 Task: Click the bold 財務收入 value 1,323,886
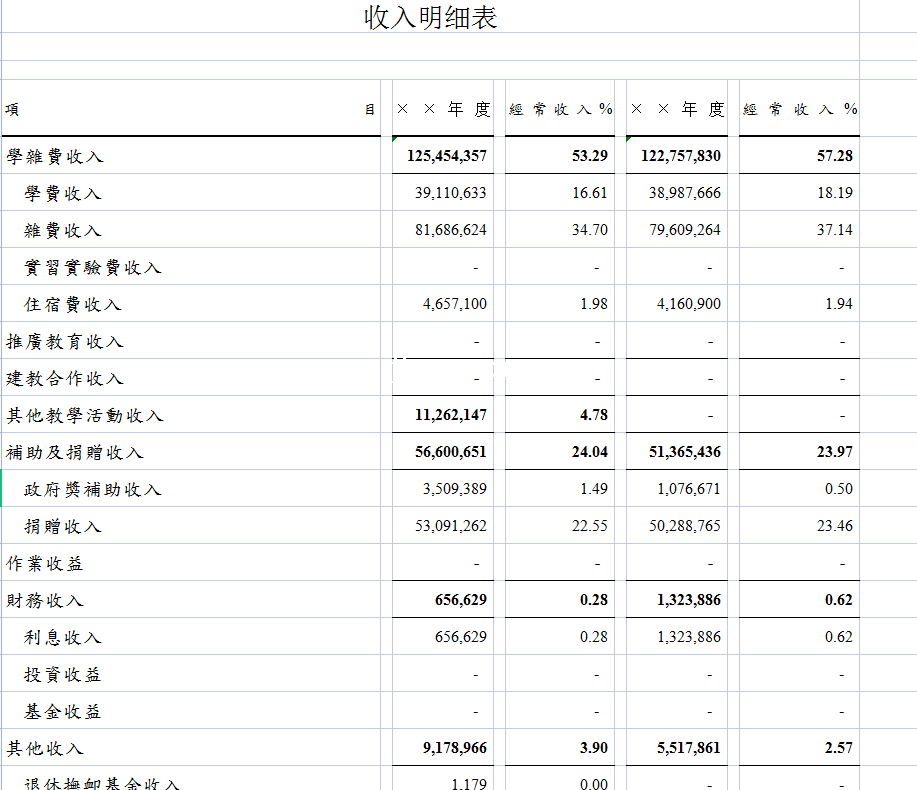click(688, 600)
